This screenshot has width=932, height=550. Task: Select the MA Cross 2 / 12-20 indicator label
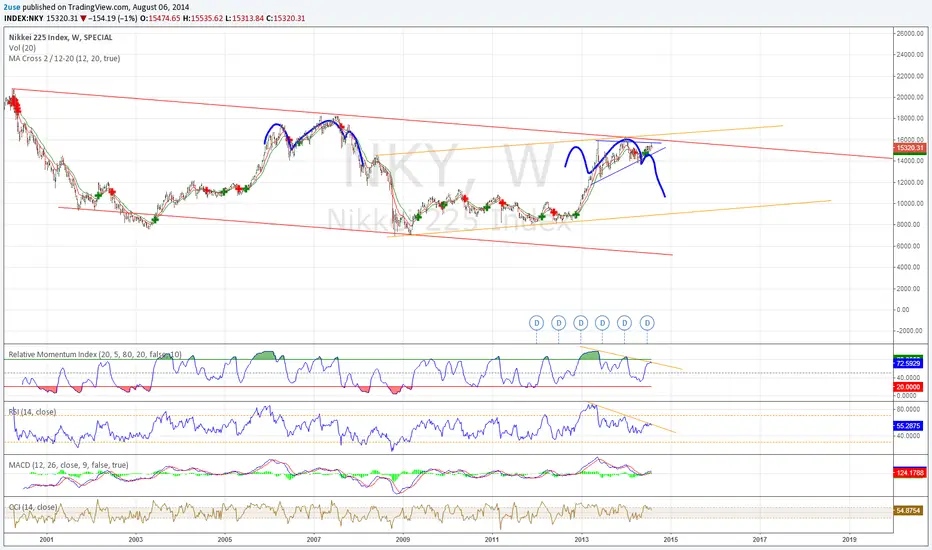[64, 58]
